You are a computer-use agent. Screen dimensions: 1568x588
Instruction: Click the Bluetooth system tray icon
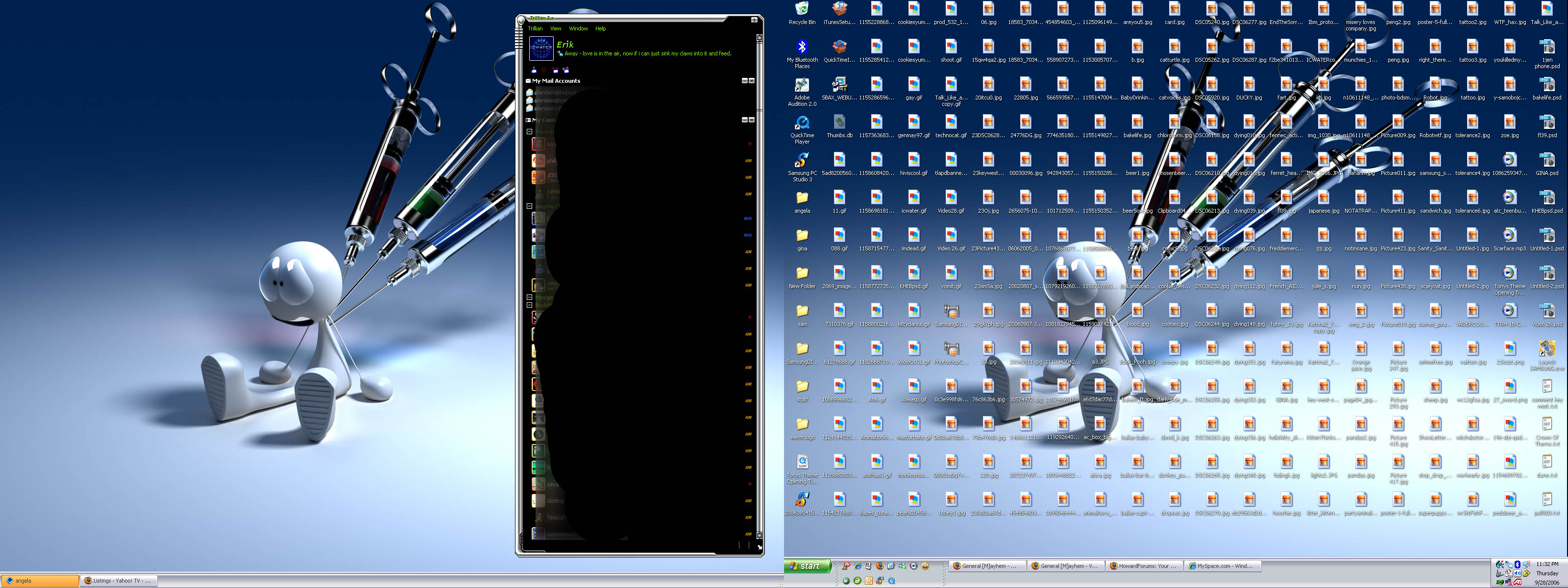[1518, 564]
